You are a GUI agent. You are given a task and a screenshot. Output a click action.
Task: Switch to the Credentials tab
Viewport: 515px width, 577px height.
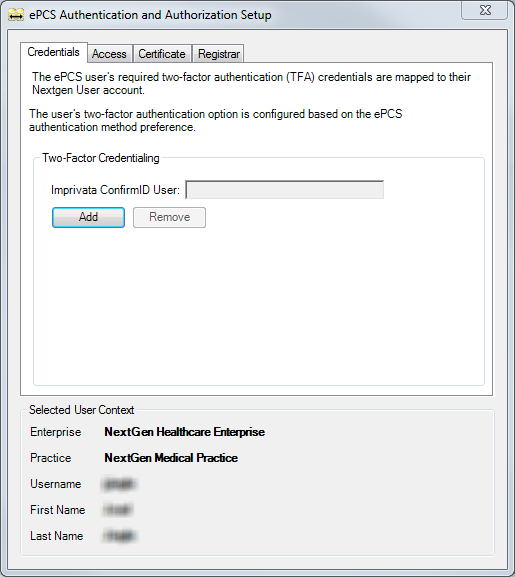click(x=54, y=52)
